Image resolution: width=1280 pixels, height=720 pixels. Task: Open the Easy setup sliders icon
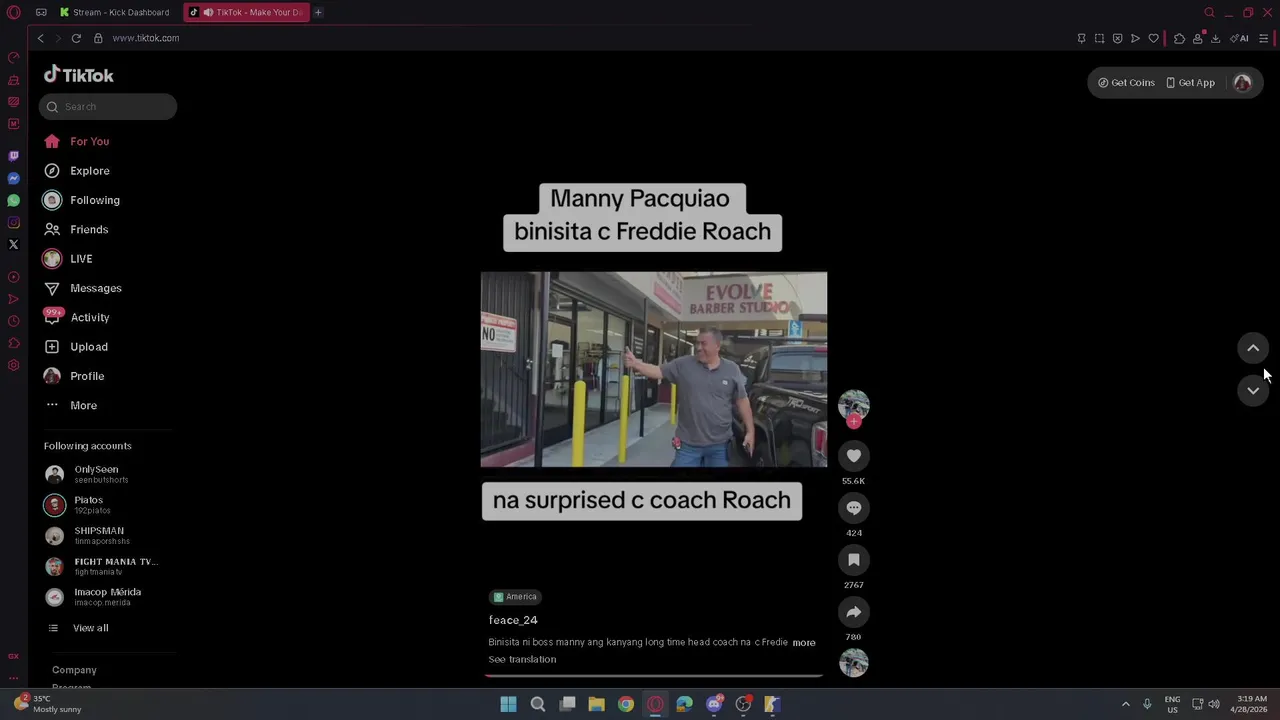click(1264, 38)
